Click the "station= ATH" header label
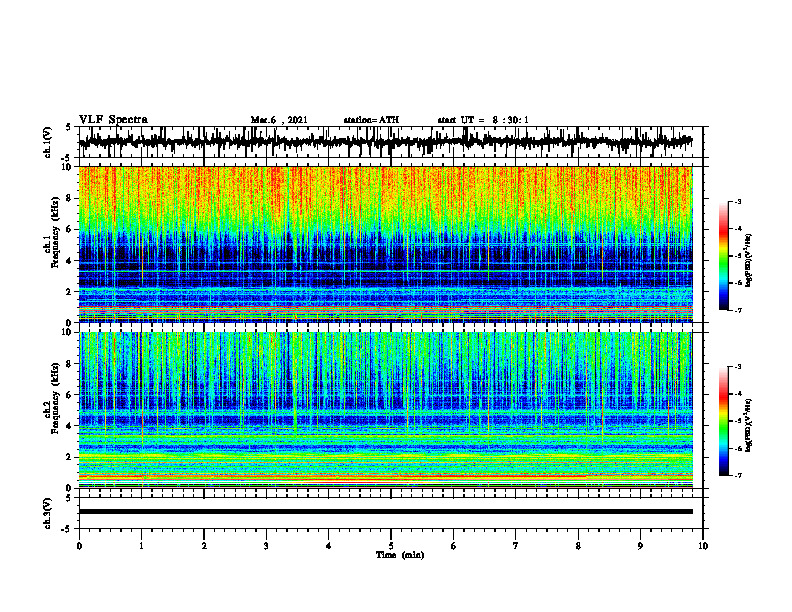The image size is (792, 612). click(x=371, y=120)
